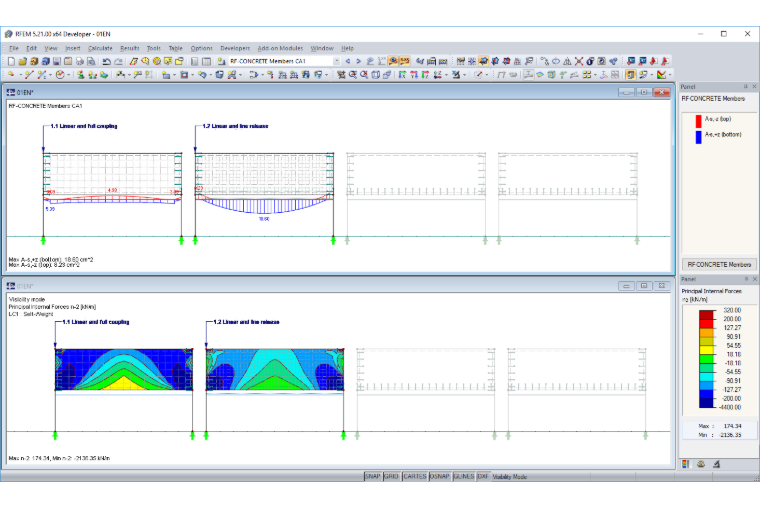Click the clock icon in the second toolbar
Image resolution: width=760 pixels, height=508 pixels.
[x=60, y=75]
